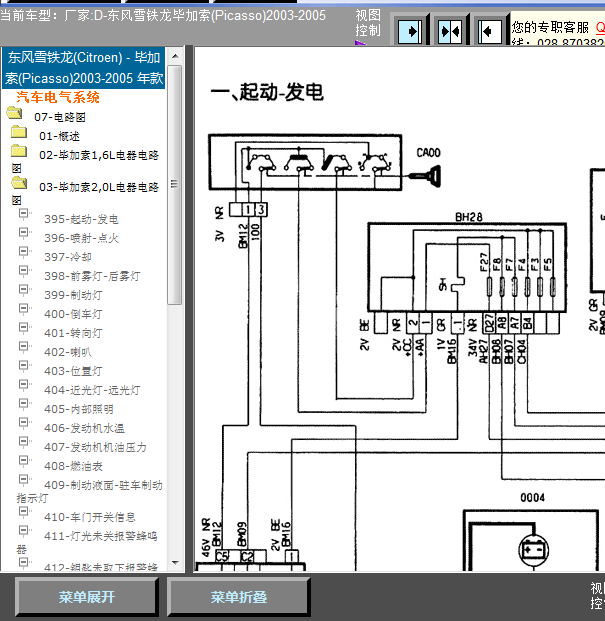Open the 404-近光灯-远光灯 diagram
Viewport: 605px width, 621px height.
tap(92, 390)
